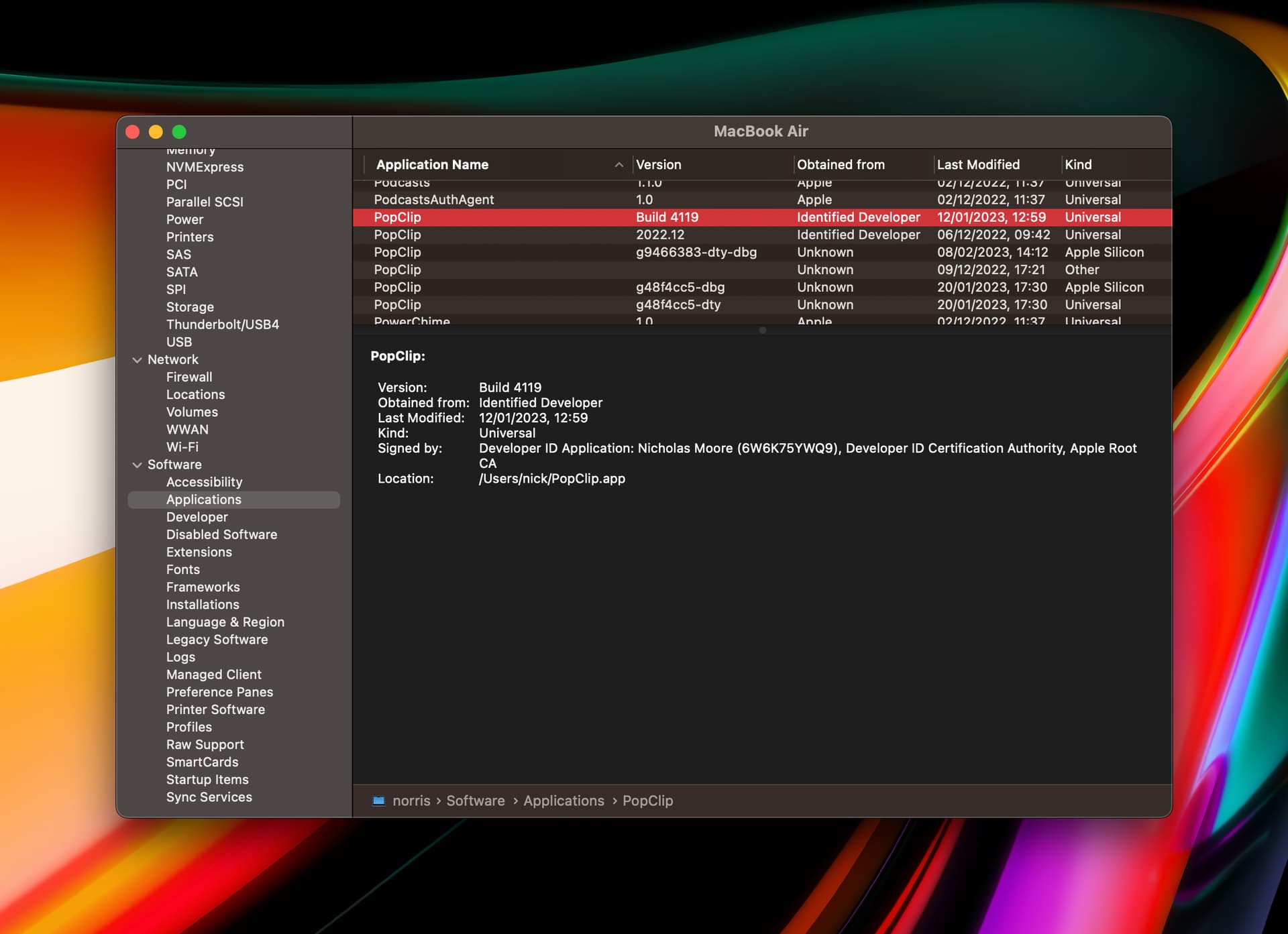The height and width of the screenshot is (934, 1288).
Task: Sort by Last Modified column header
Action: tap(978, 165)
